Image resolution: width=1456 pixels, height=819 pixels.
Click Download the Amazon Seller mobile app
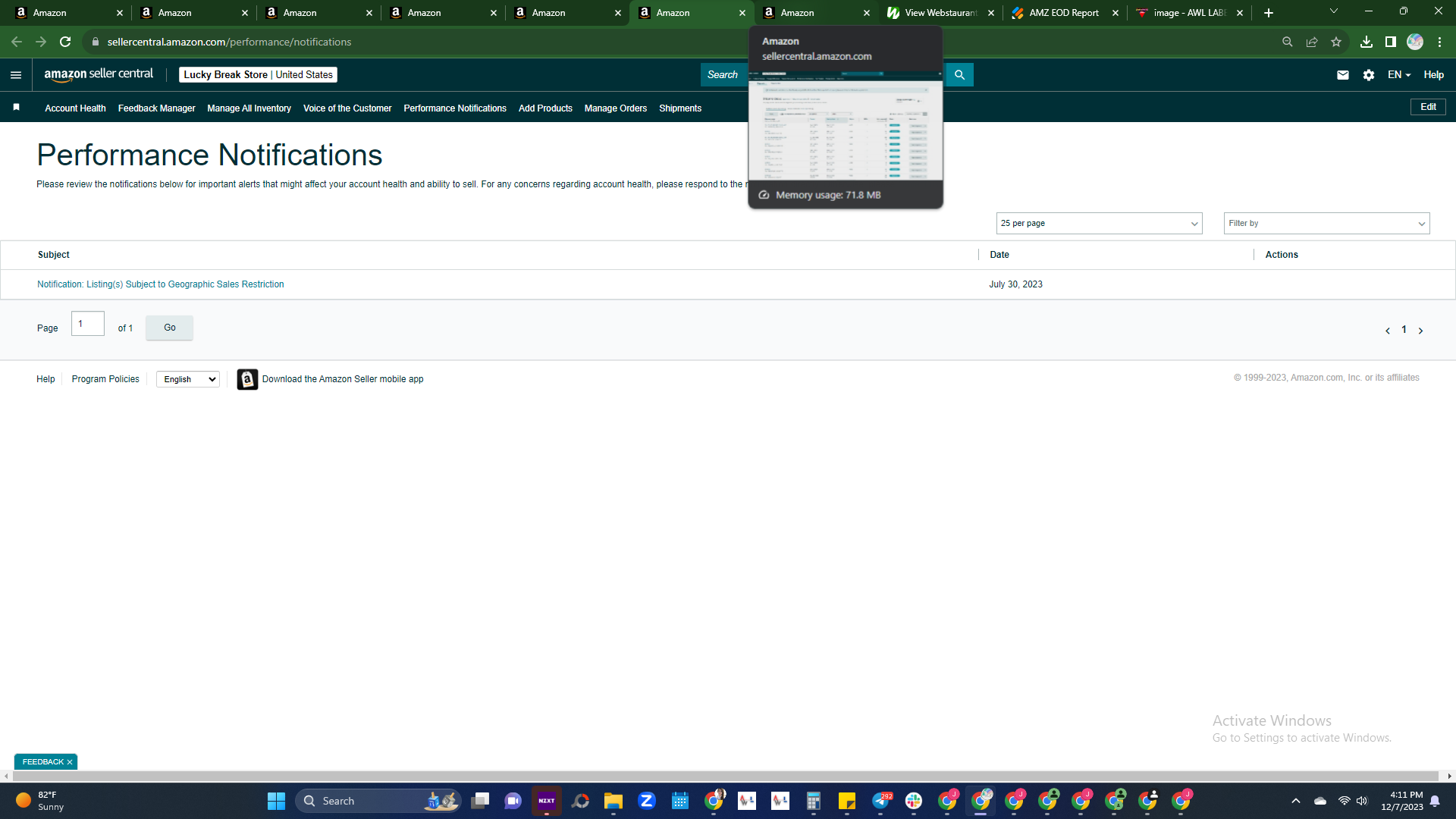[x=343, y=379]
